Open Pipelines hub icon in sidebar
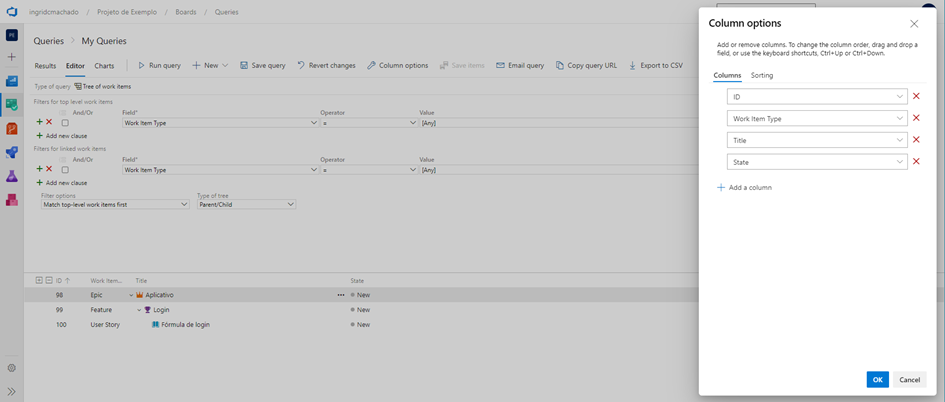Image resolution: width=945 pixels, height=402 pixels. coord(11,152)
